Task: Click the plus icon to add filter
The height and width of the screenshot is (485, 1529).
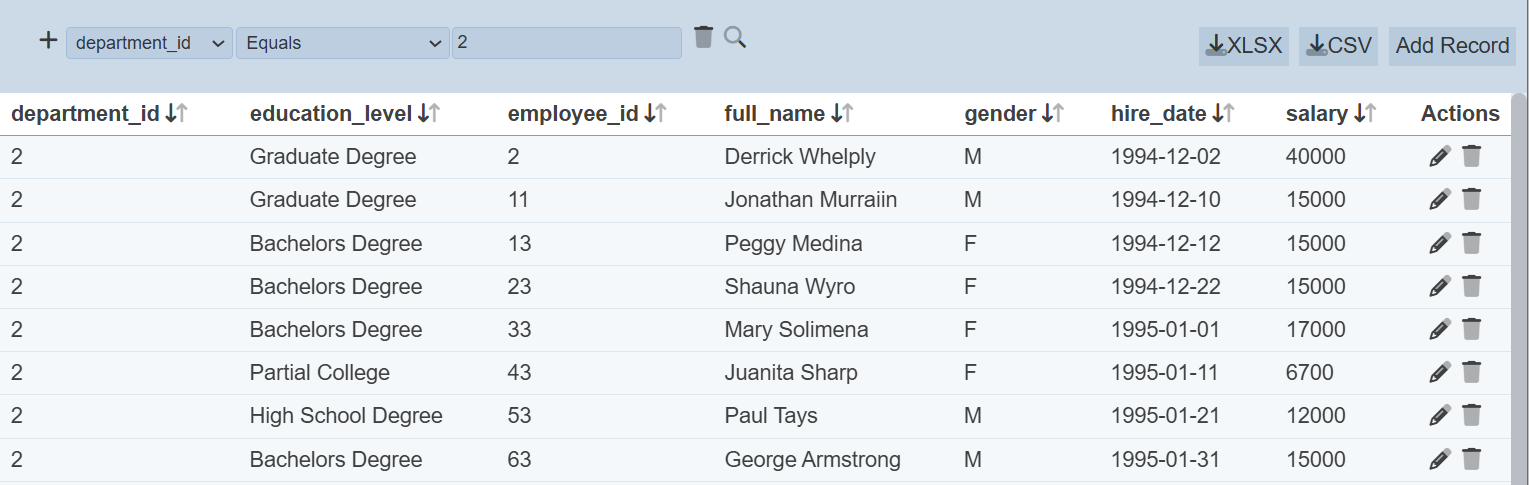Action: [x=47, y=41]
